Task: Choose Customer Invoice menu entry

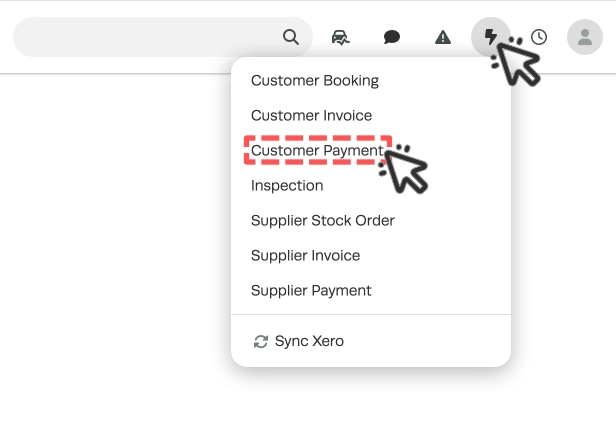Action: (x=311, y=115)
